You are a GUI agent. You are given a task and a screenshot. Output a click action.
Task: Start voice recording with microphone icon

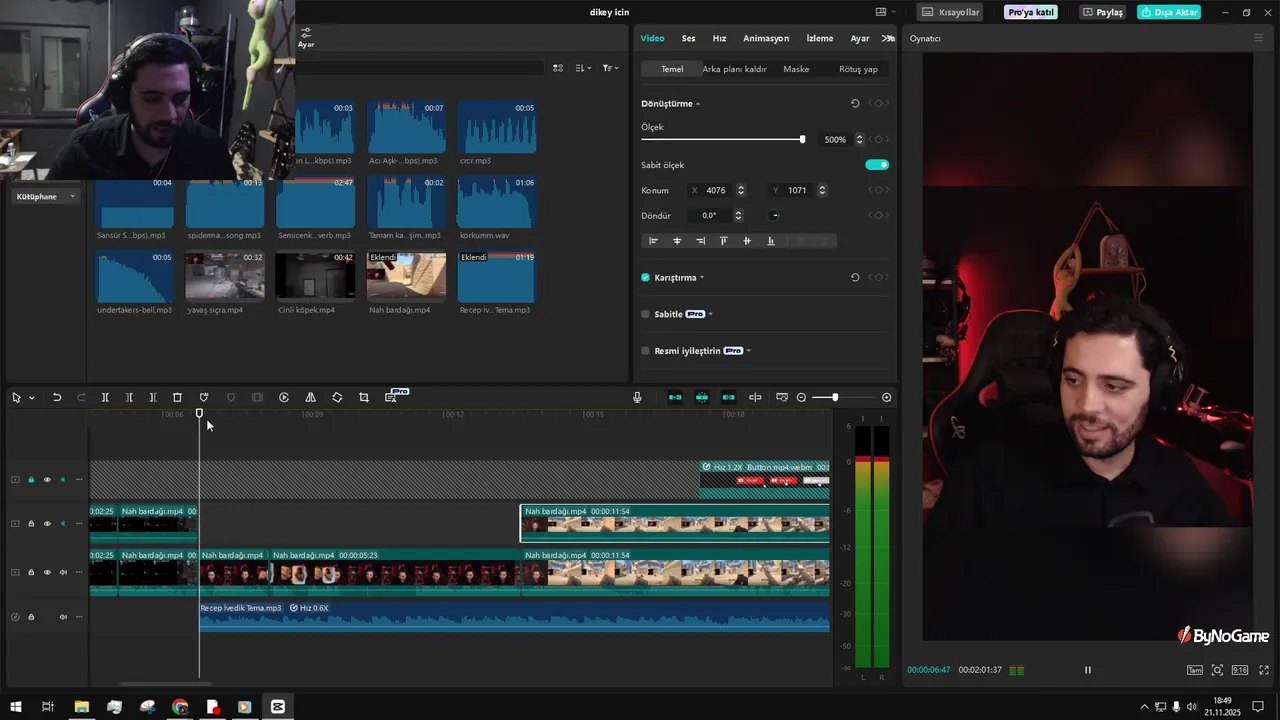637,397
